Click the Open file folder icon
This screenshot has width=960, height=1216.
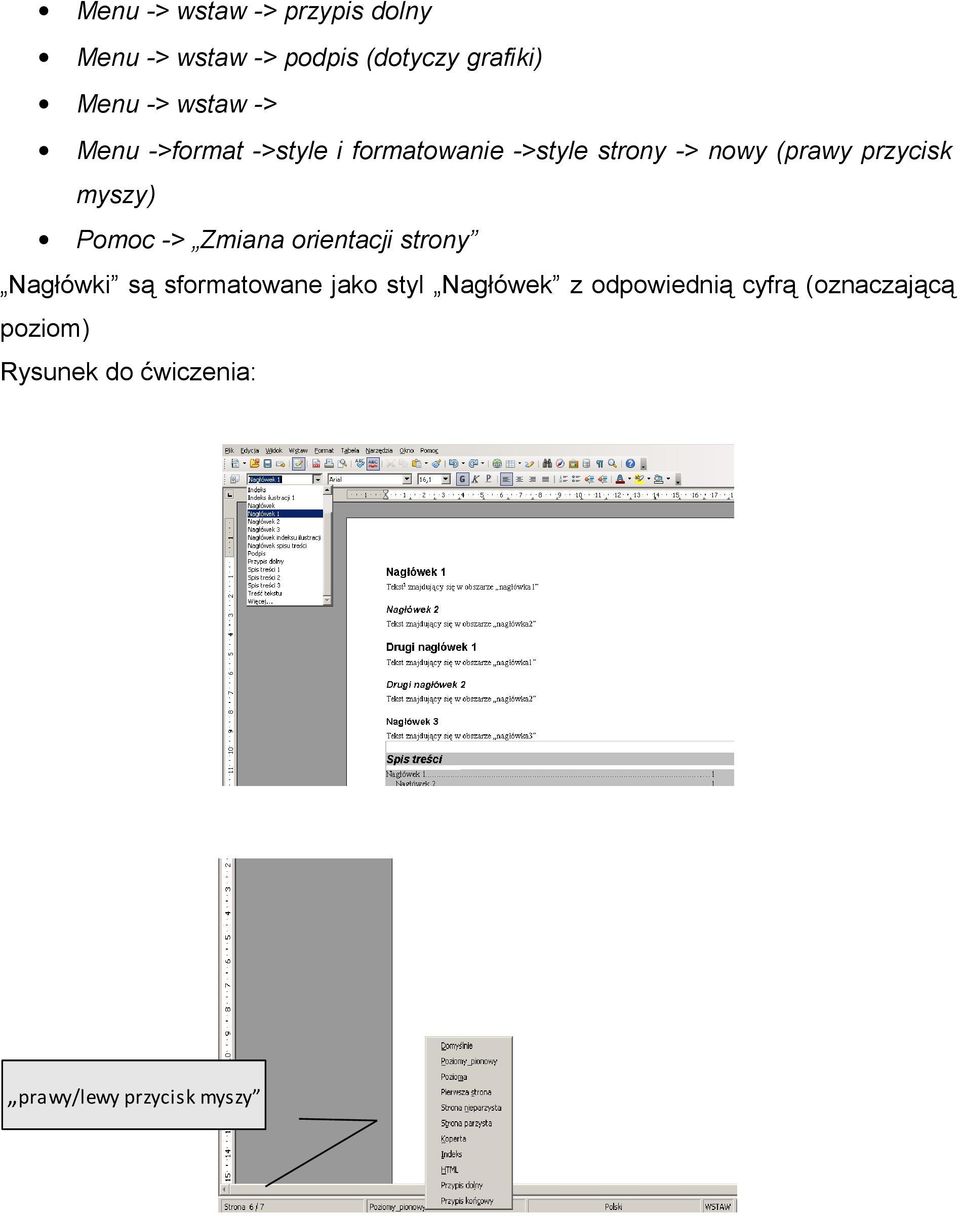[255, 464]
